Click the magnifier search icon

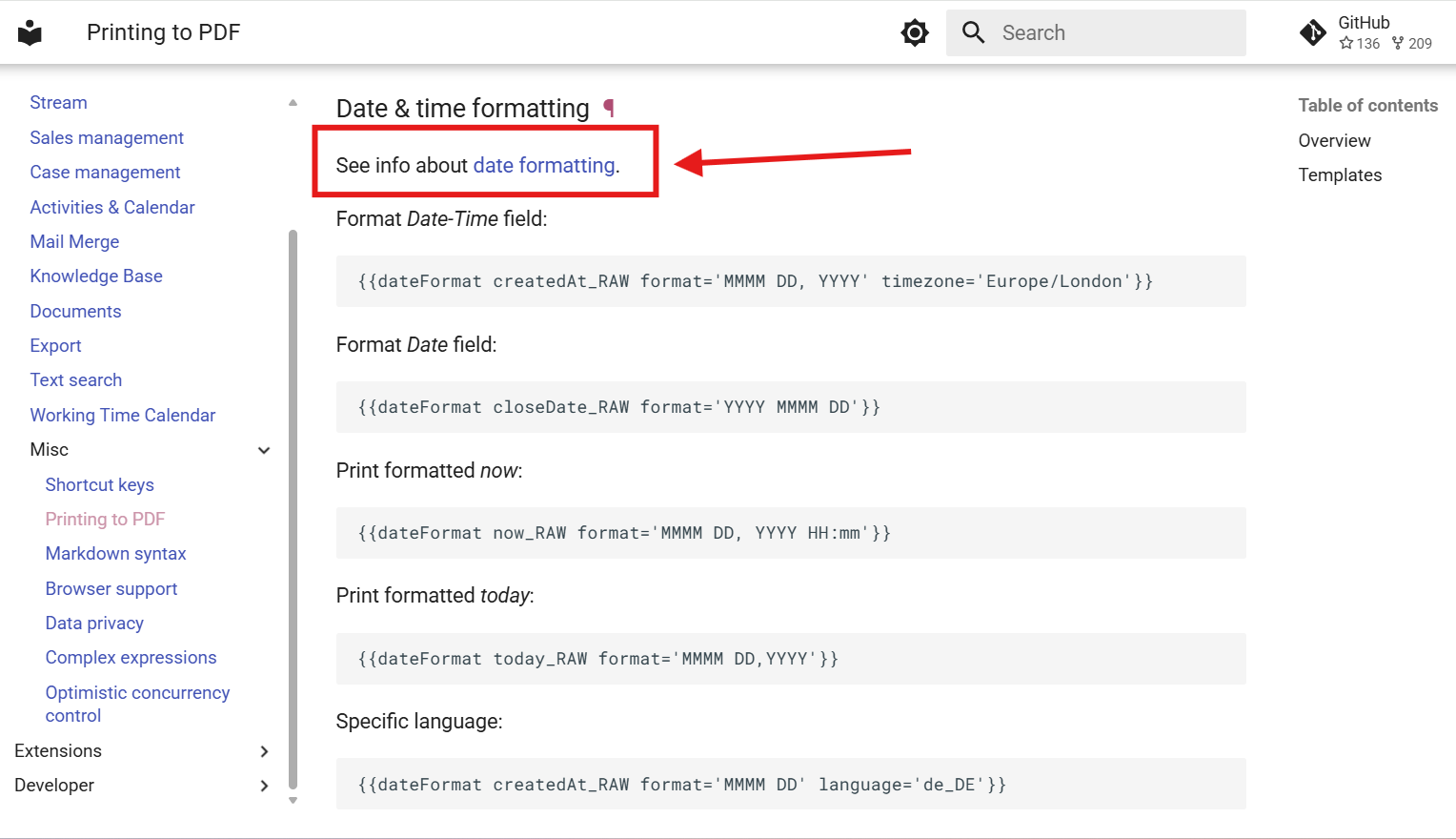(x=973, y=32)
